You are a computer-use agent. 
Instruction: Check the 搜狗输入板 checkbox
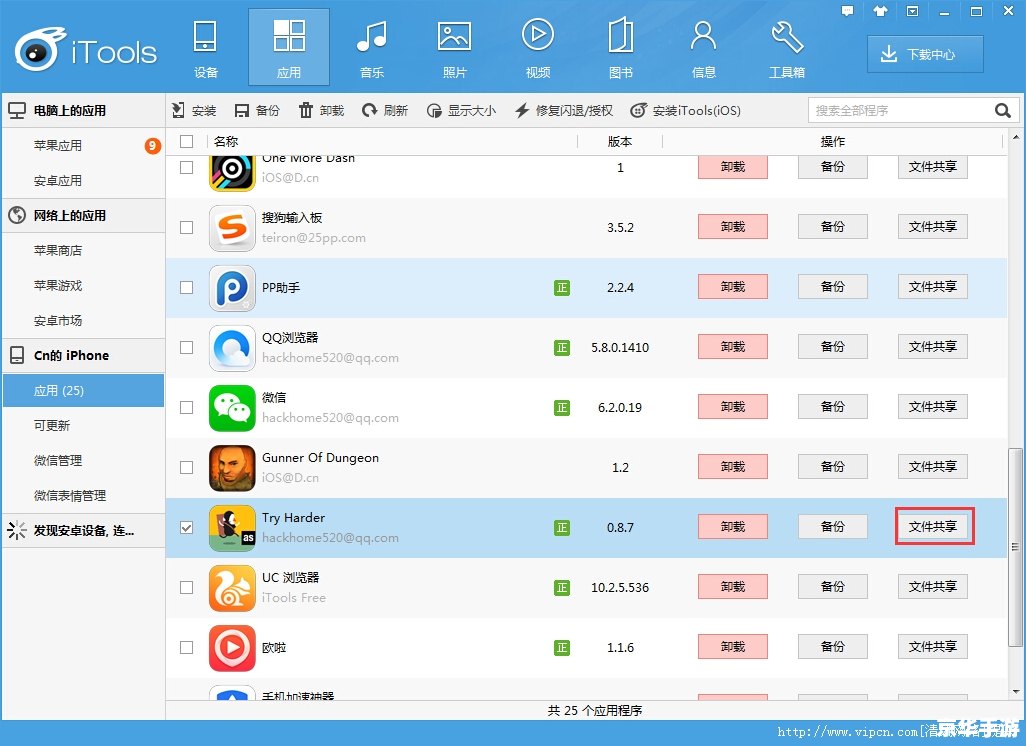click(186, 227)
